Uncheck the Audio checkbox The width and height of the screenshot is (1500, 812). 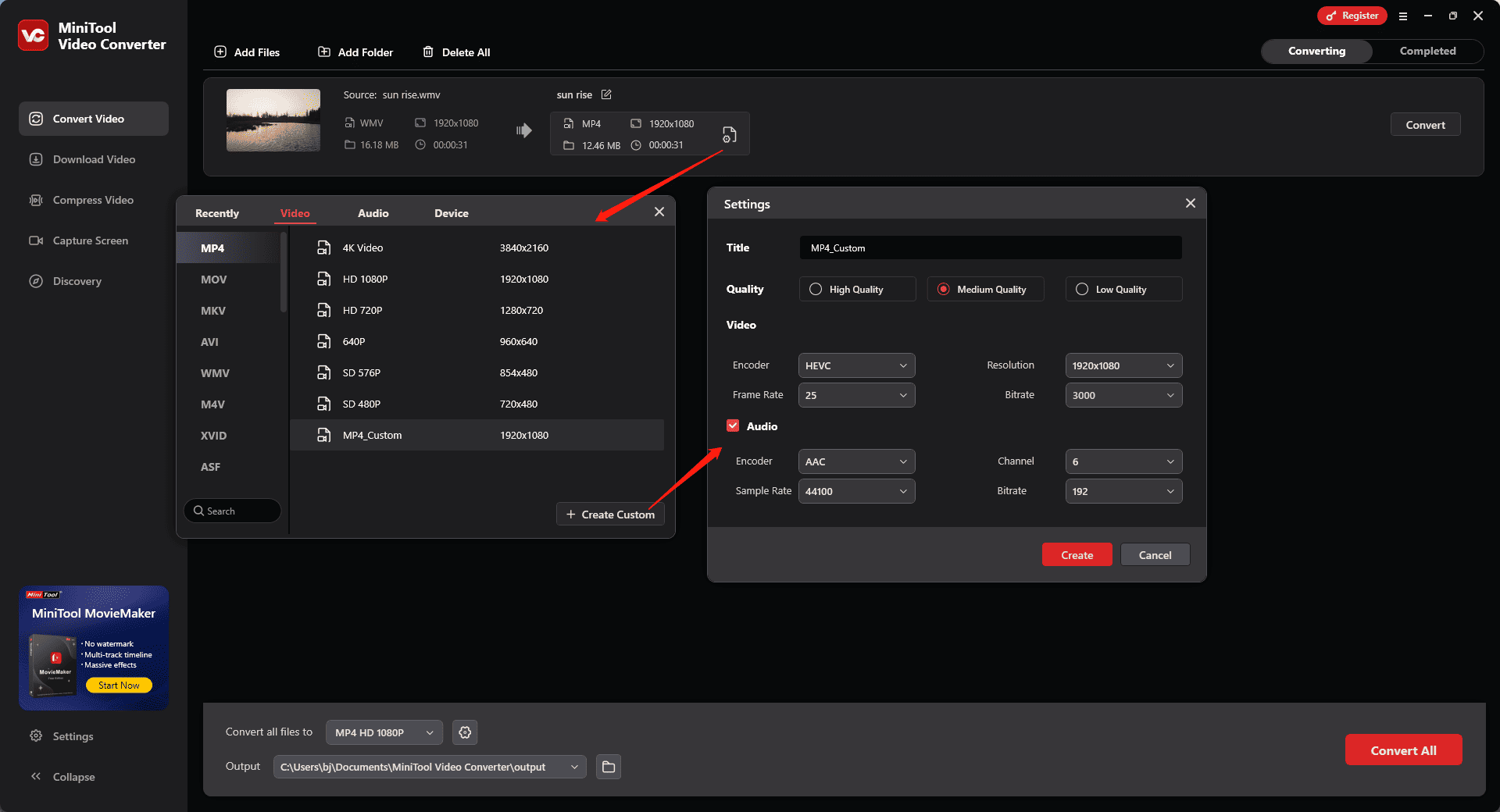[x=733, y=426]
